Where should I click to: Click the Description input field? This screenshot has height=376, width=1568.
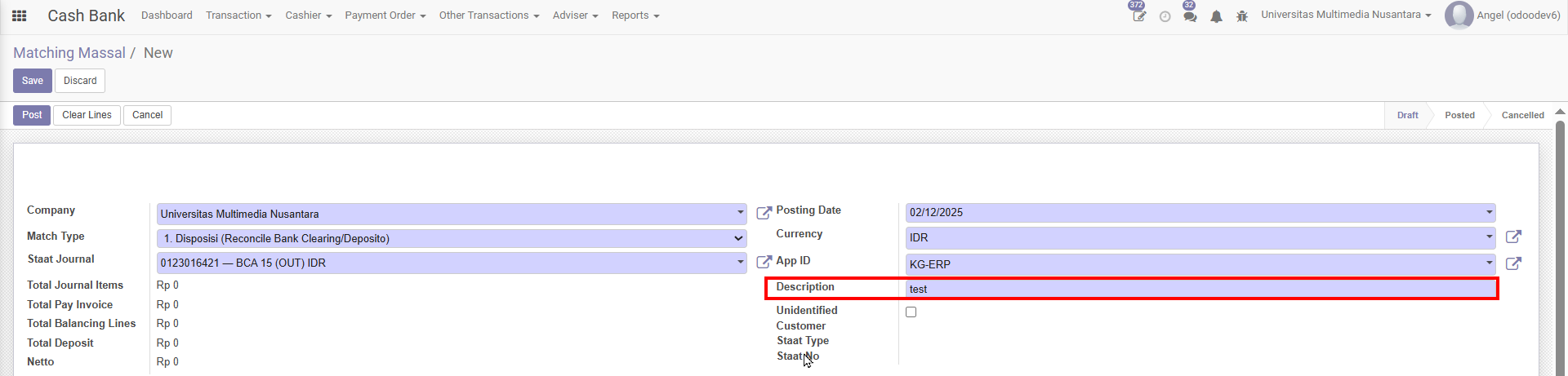[x=1200, y=289]
